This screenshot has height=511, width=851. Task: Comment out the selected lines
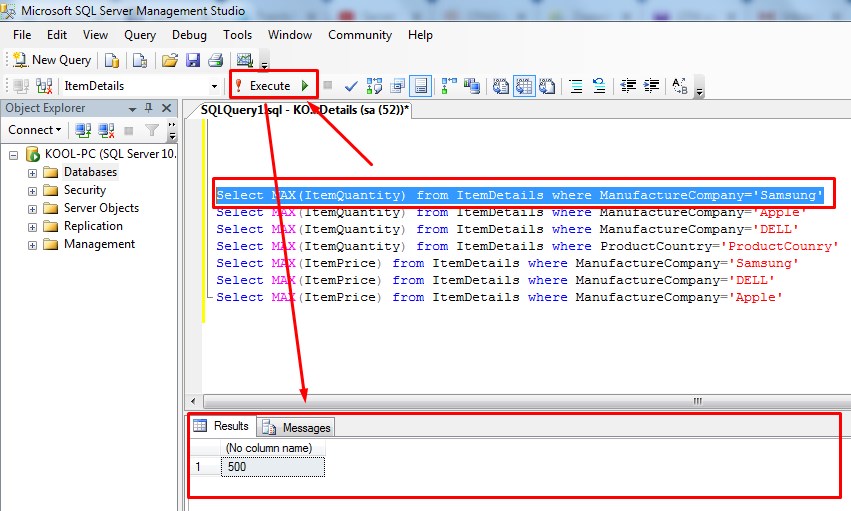pyautogui.click(x=576, y=86)
